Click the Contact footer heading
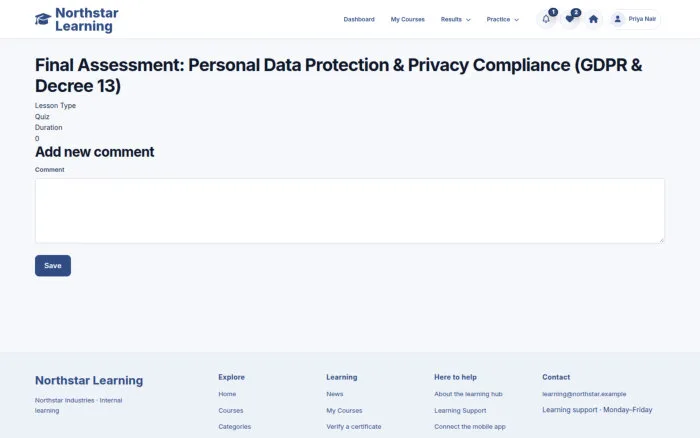Image resolution: width=700 pixels, height=438 pixels. click(x=556, y=377)
